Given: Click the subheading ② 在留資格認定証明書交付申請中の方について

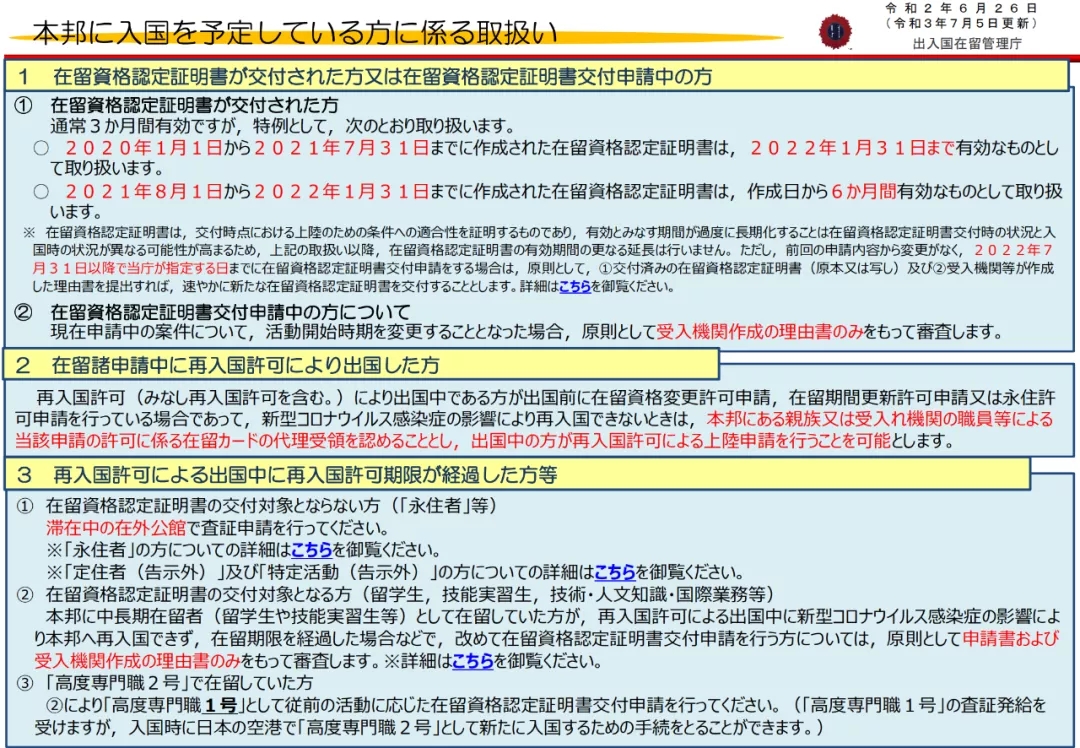Looking at the screenshot, I should click(212, 312).
